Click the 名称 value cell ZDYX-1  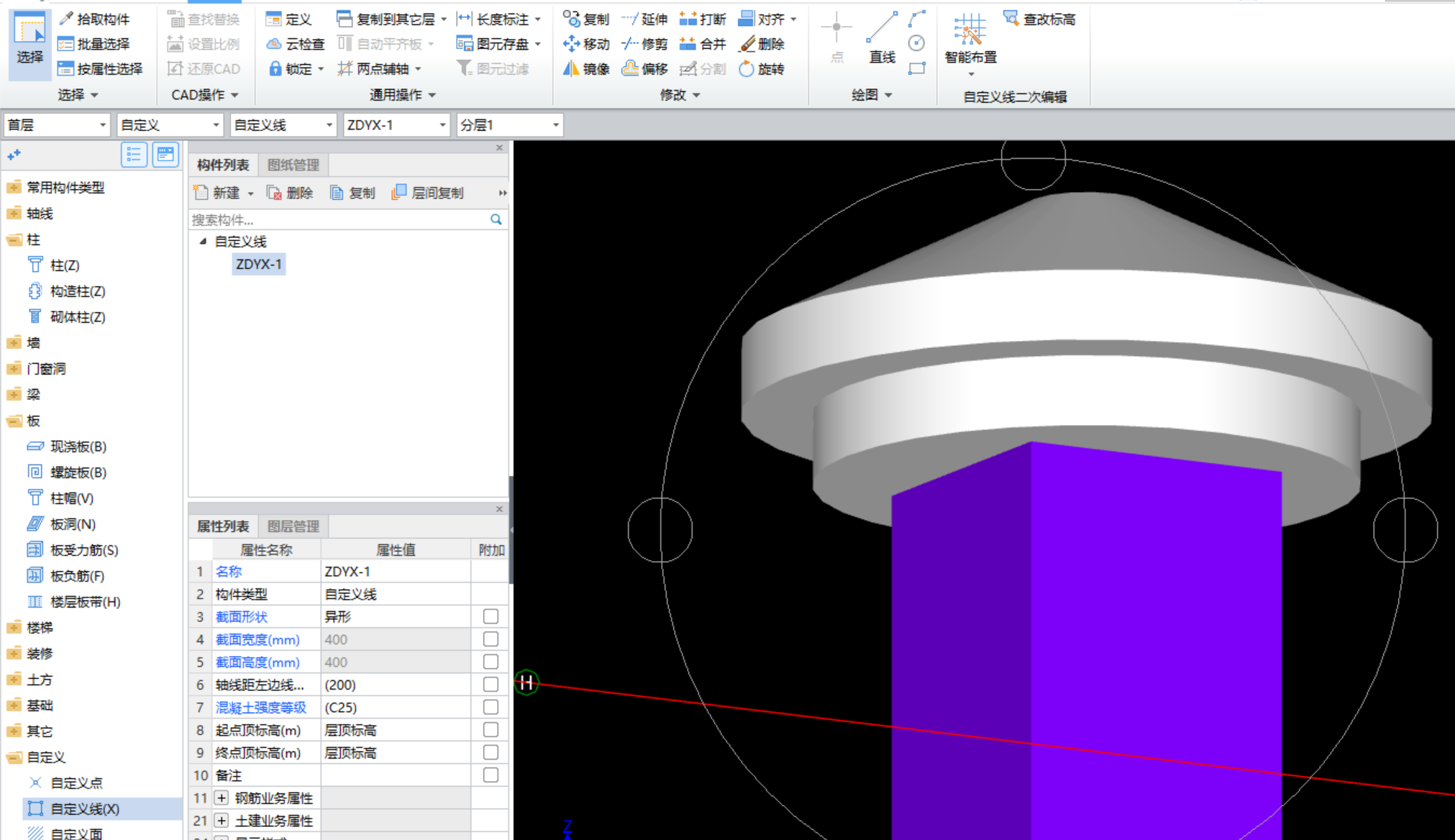click(396, 571)
